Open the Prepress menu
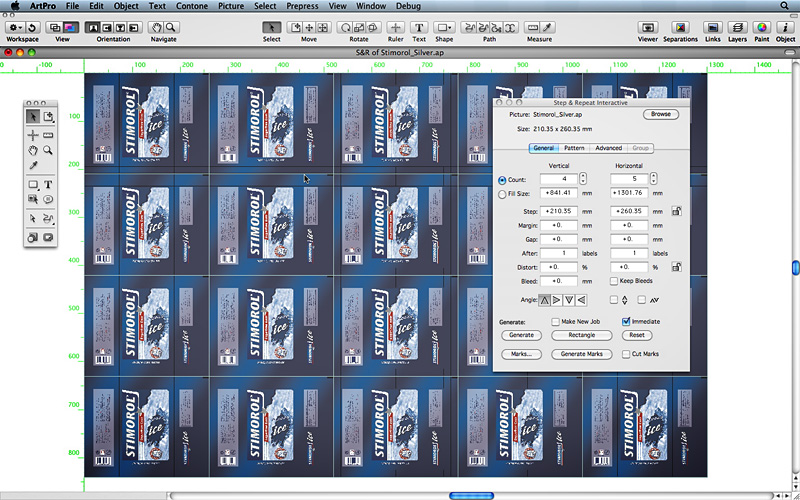This screenshot has width=800, height=500. pyautogui.click(x=302, y=6)
